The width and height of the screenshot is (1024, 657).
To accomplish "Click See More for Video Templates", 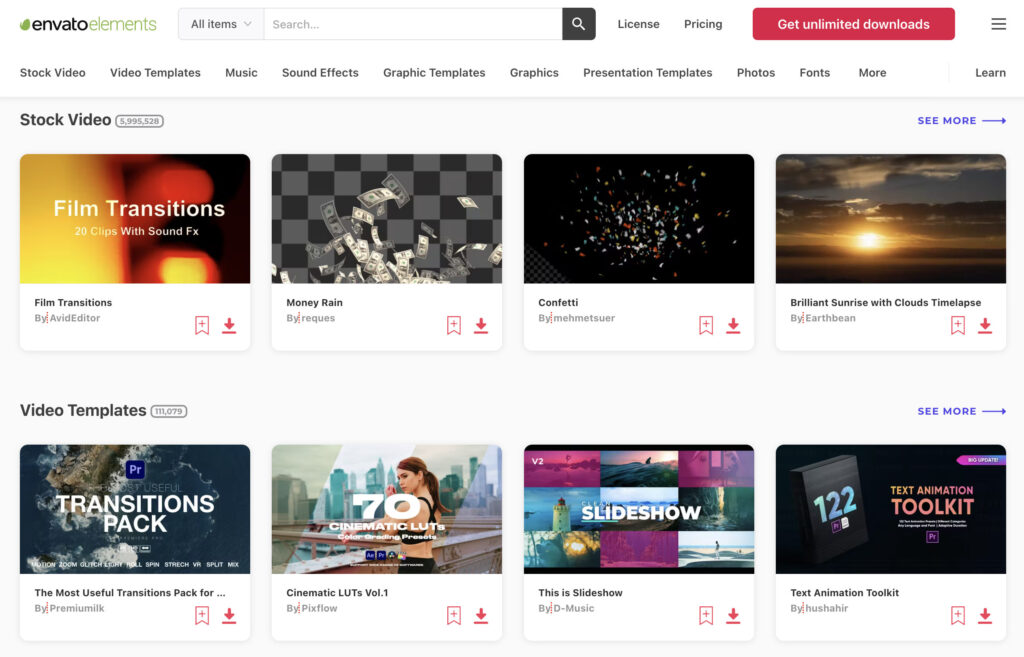I will (961, 411).
